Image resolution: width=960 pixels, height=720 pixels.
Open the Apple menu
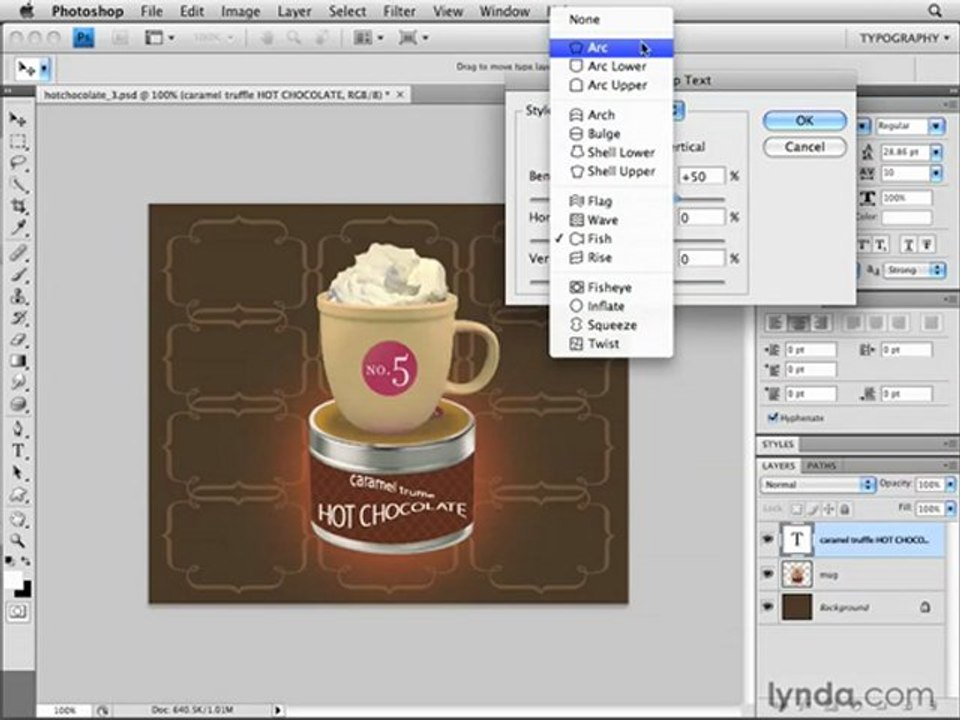click(x=28, y=10)
